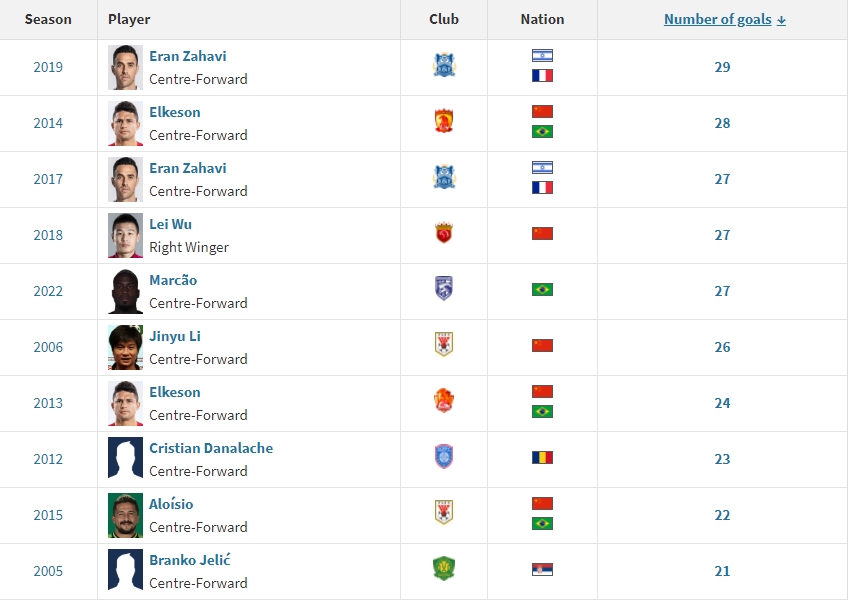Open Jinyu Li's player profile link
Viewport: 848px width, 600px height.
[x=175, y=336]
